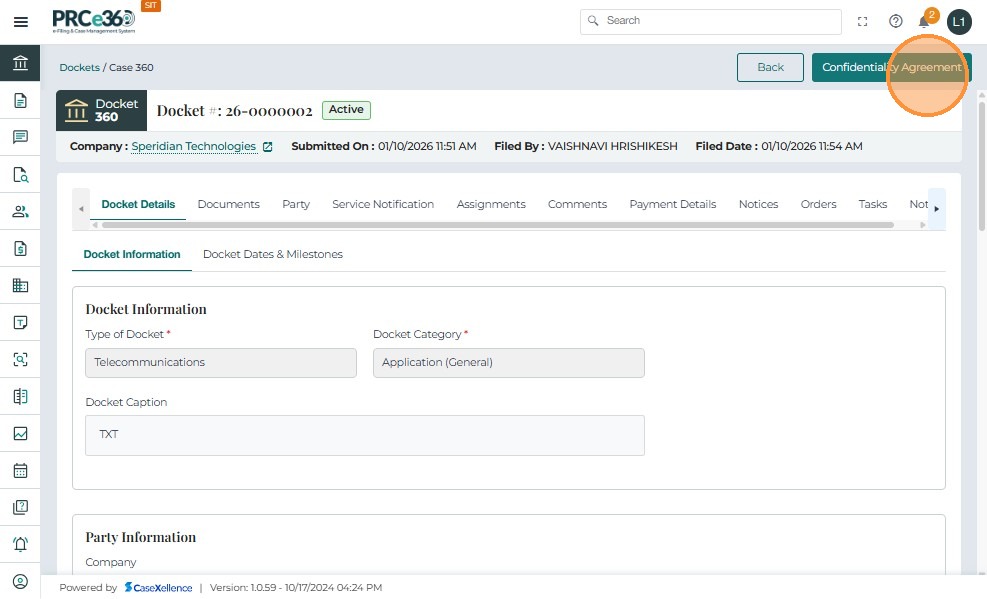Image resolution: width=987 pixels, height=599 pixels.
Task: Toggle fullscreen mode icon
Action: pyautogui.click(x=863, y=21)
